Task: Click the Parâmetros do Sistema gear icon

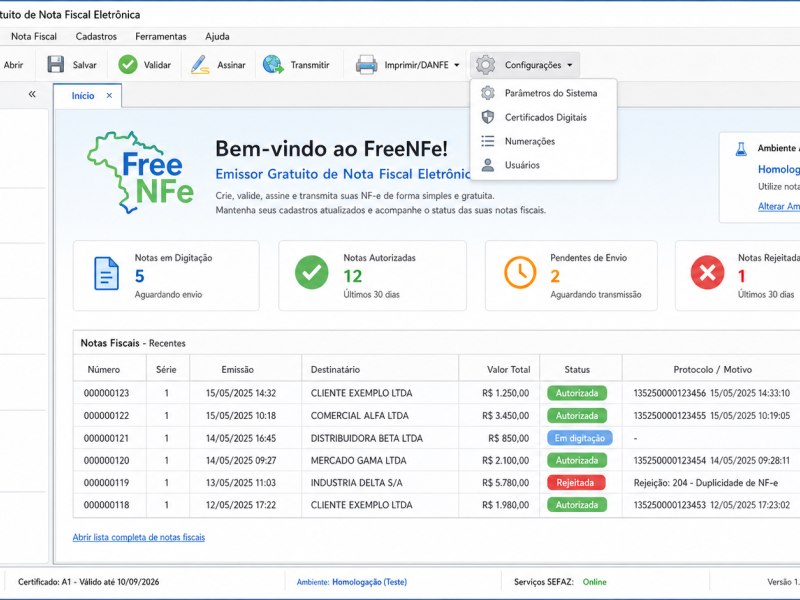Action: (488, 93)
